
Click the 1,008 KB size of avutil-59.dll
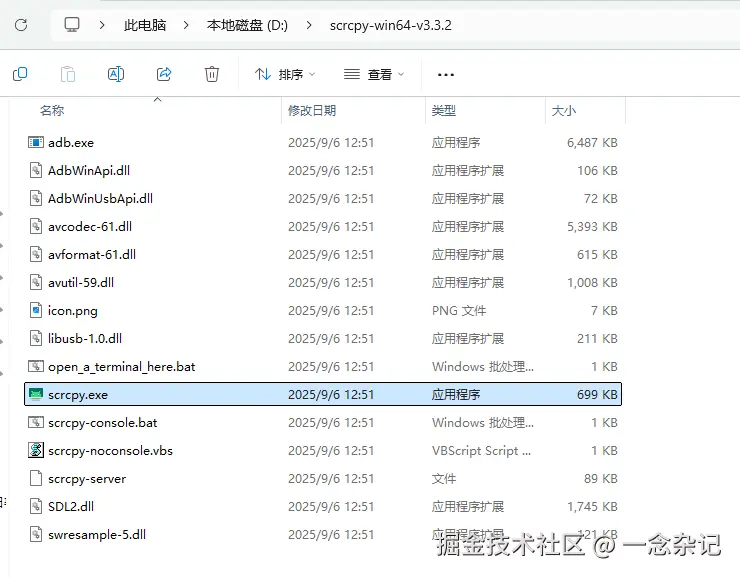[592, 283]
